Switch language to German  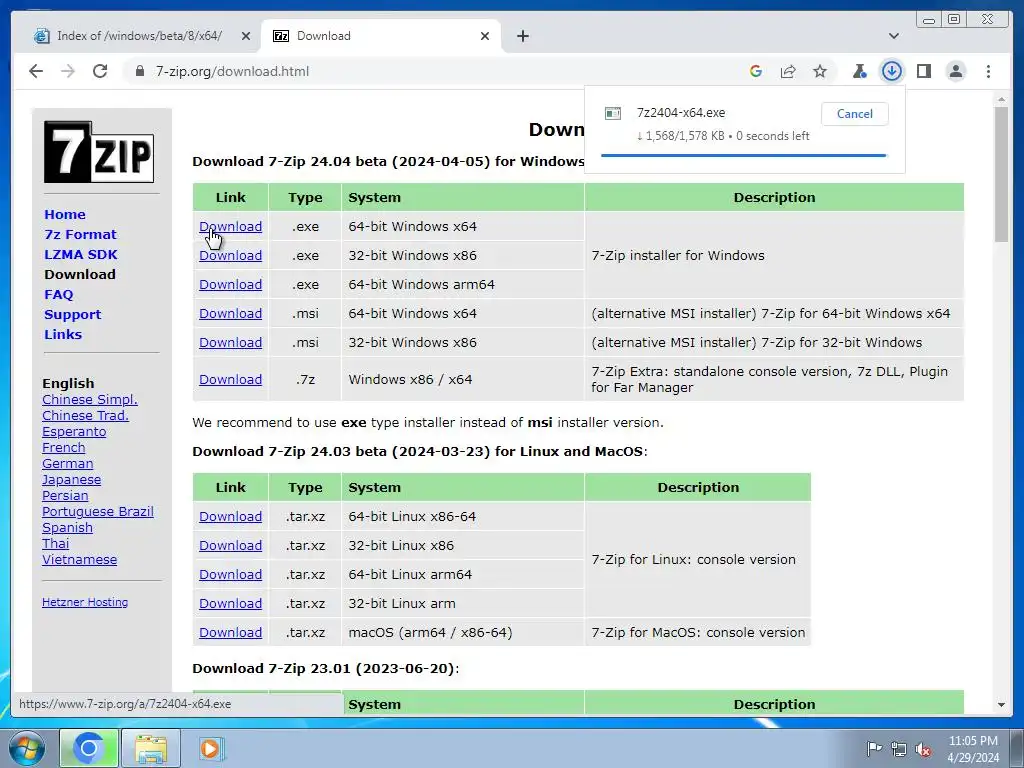pyautogui.click(x=67, y=464)
